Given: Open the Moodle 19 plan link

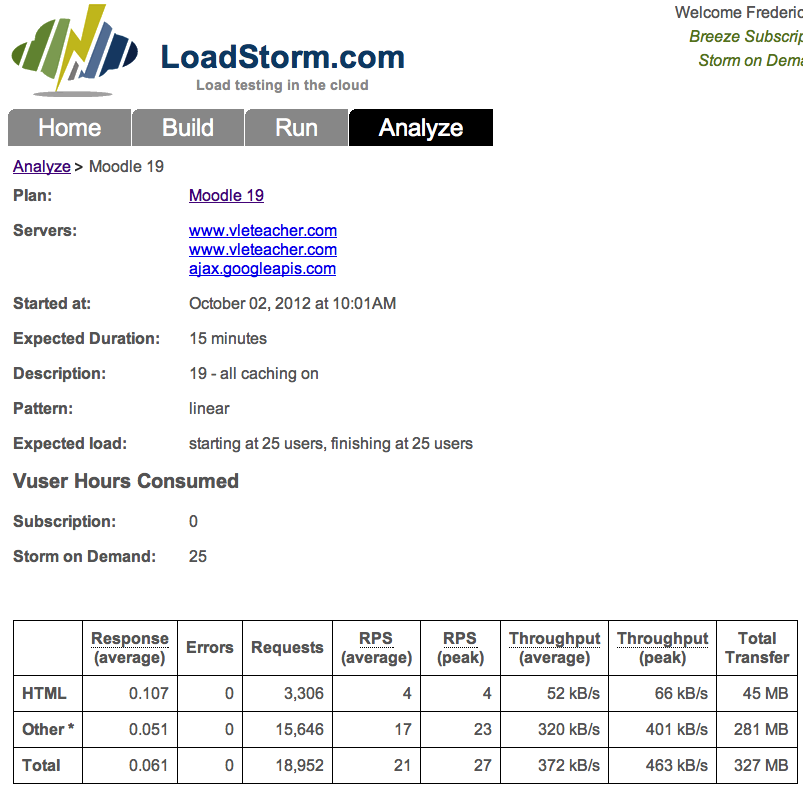Looking at the screenshot, I should [x=226, y=196].
